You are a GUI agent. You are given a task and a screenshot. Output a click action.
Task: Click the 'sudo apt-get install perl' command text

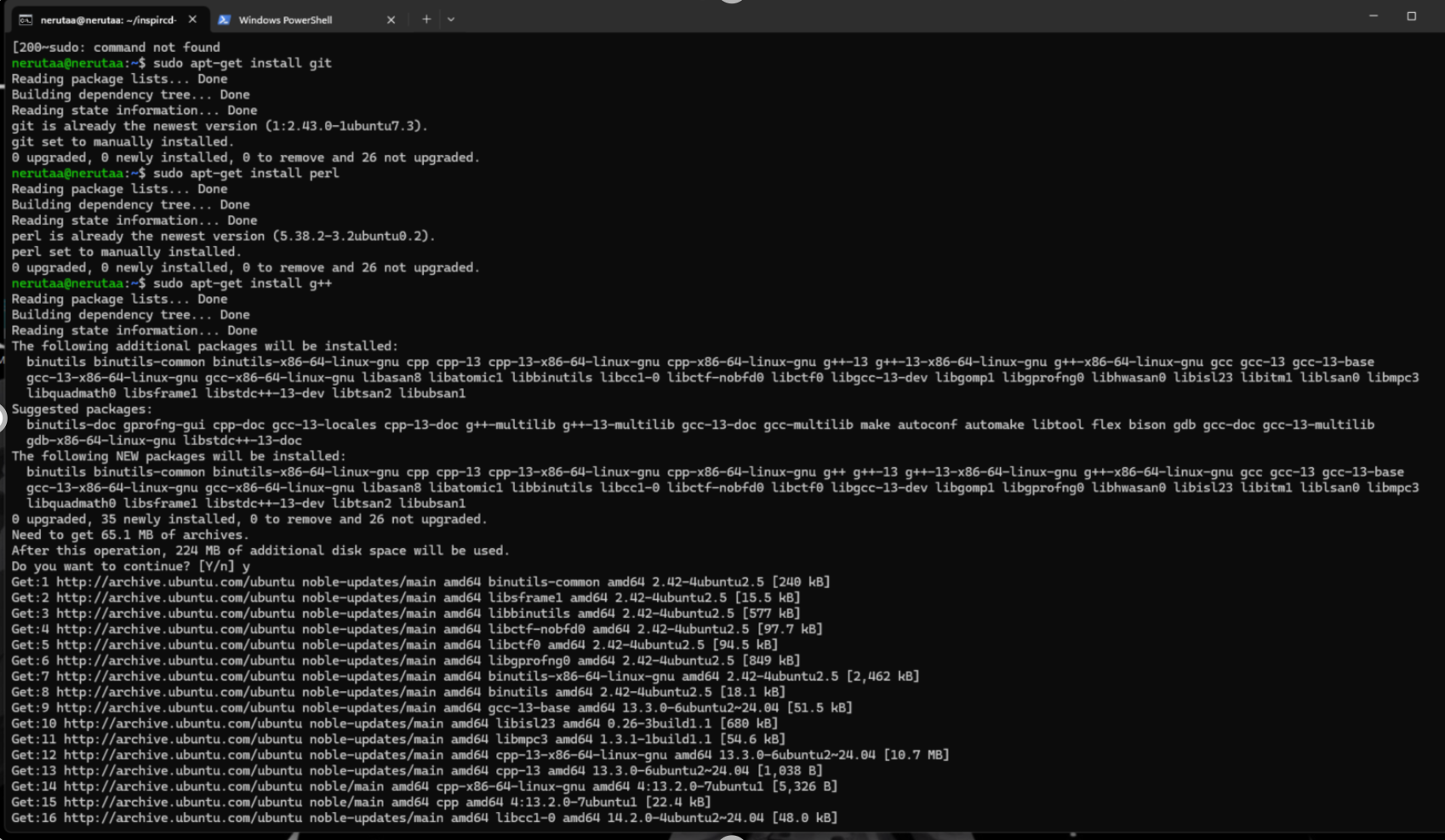click(246, 173)
